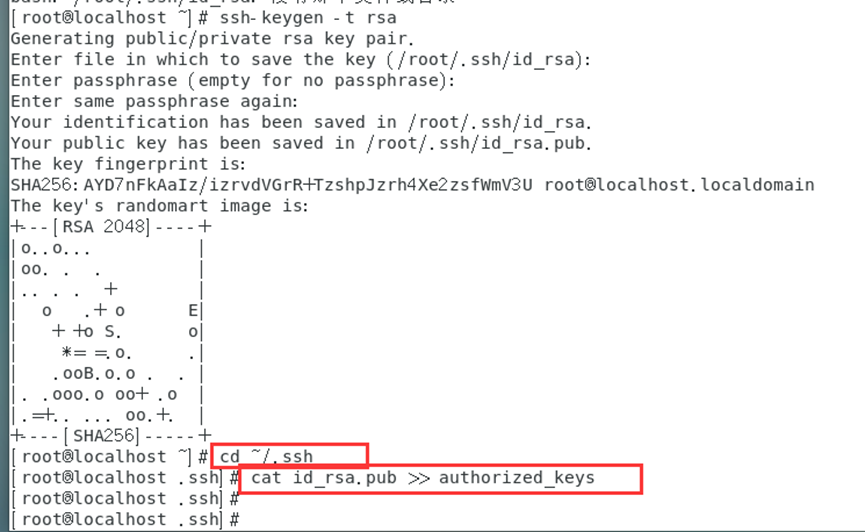Click the '.ooB.o.o' randomart row

tap(94, 374)
